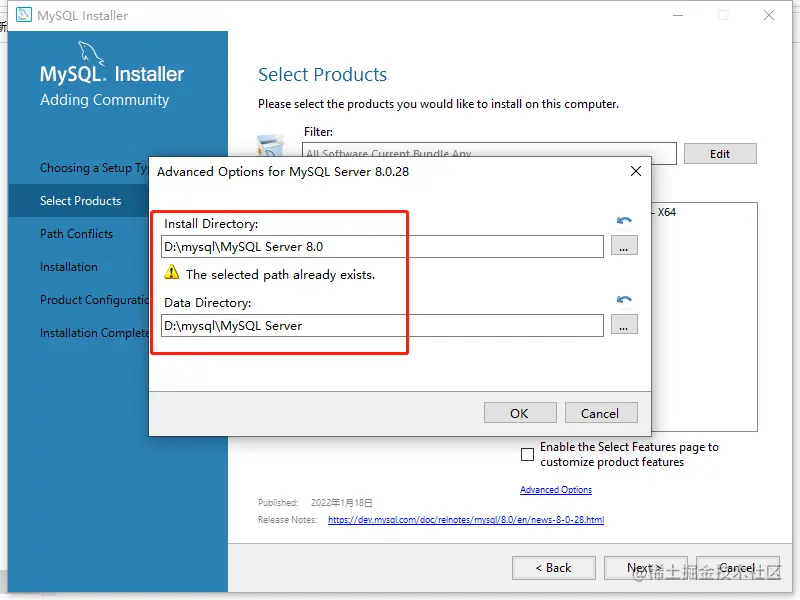Click the Data Directory path field

(x=382, y=326)
